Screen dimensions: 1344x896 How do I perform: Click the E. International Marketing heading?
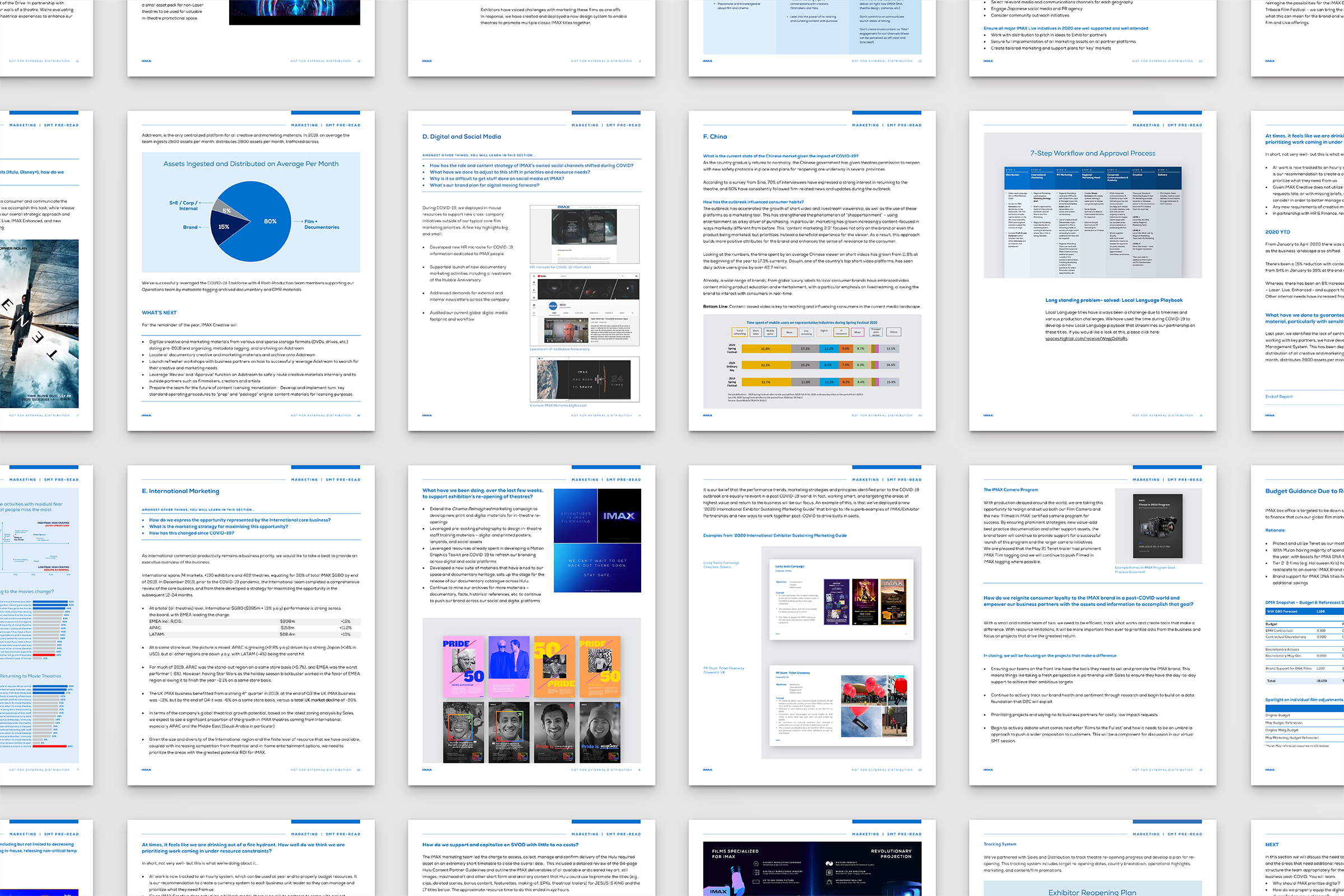tap(180, 491)
